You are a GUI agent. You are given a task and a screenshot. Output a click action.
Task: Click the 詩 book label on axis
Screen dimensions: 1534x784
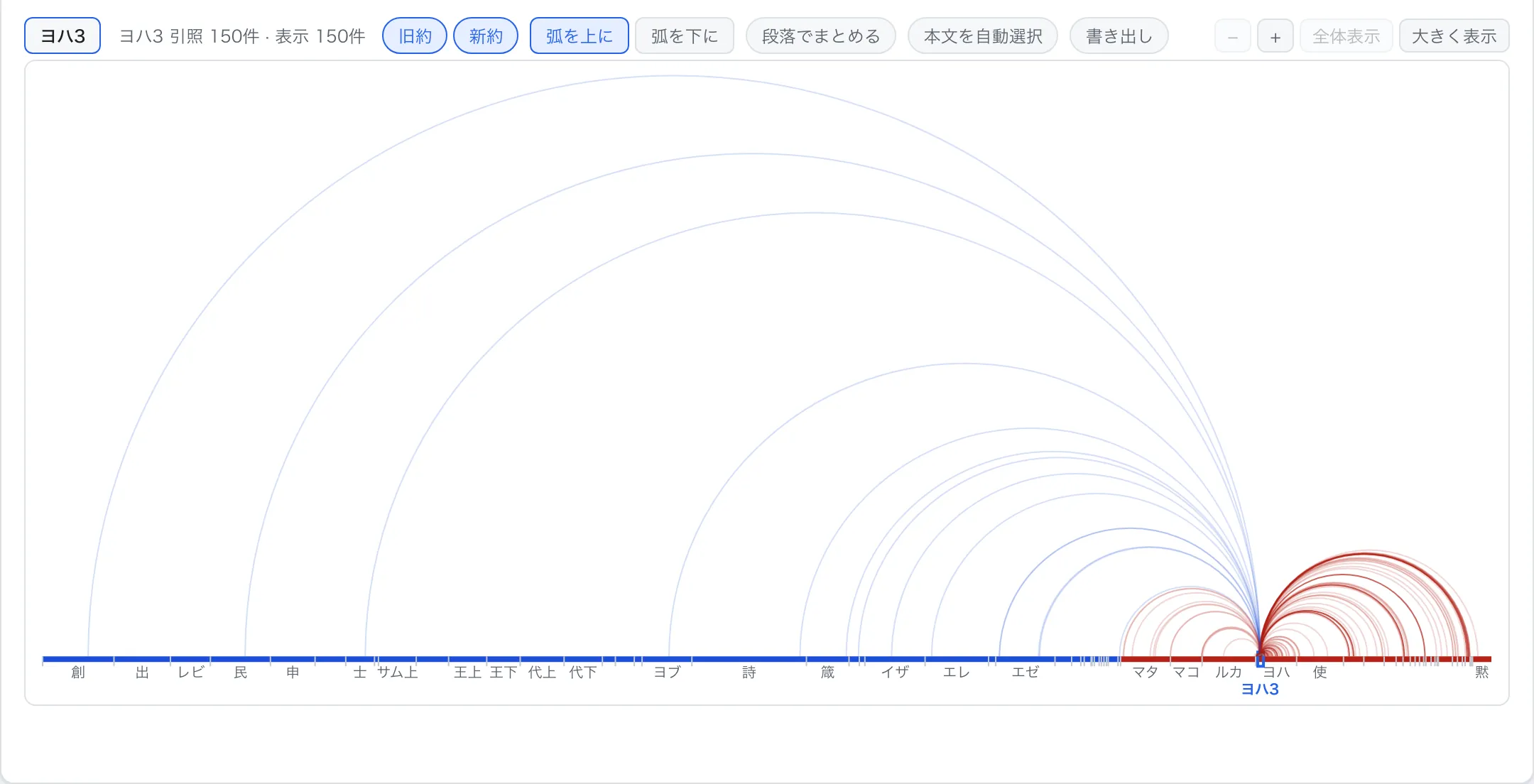click(749, 672)
